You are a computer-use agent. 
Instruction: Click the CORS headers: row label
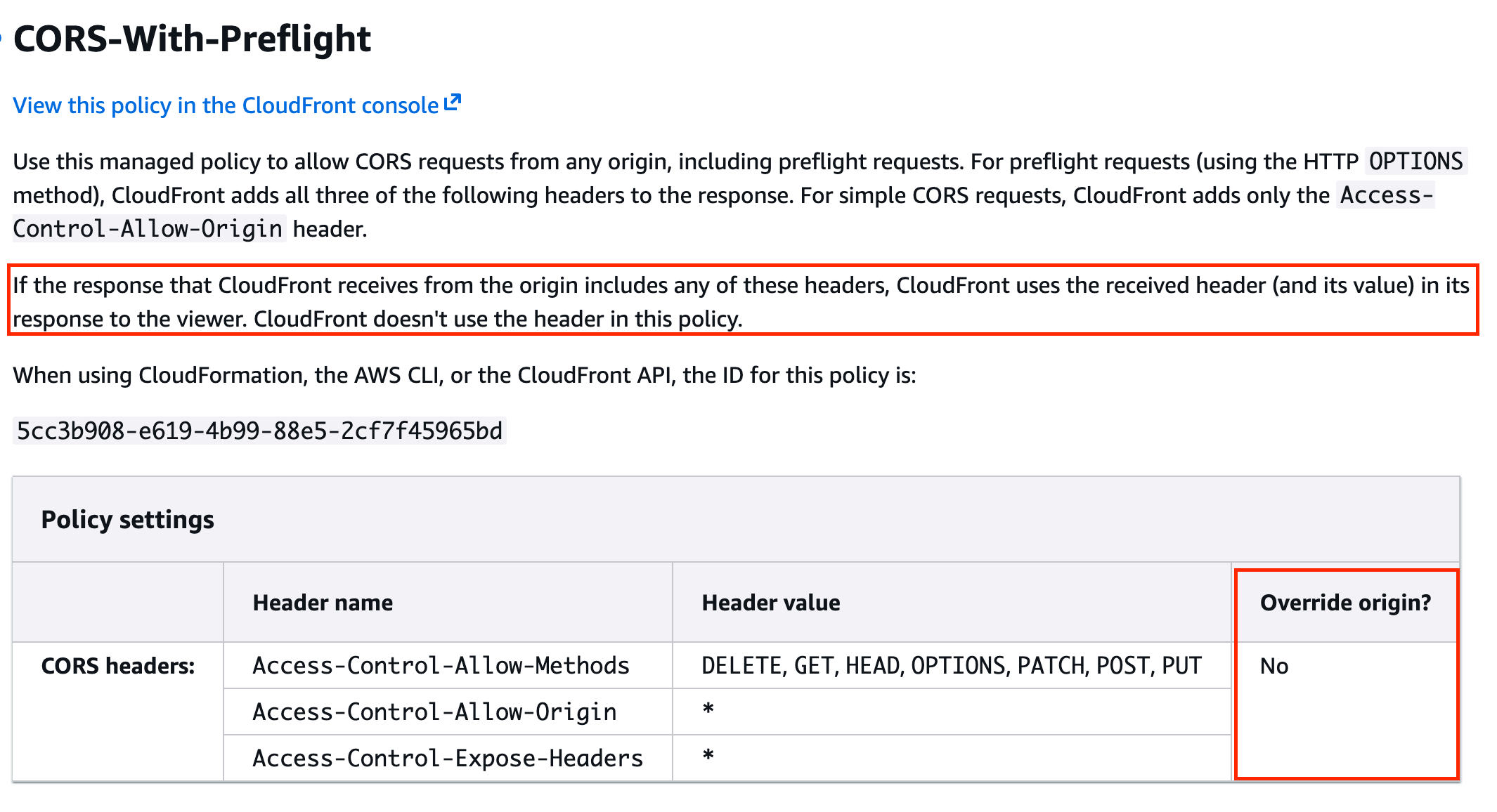point(117,666)
